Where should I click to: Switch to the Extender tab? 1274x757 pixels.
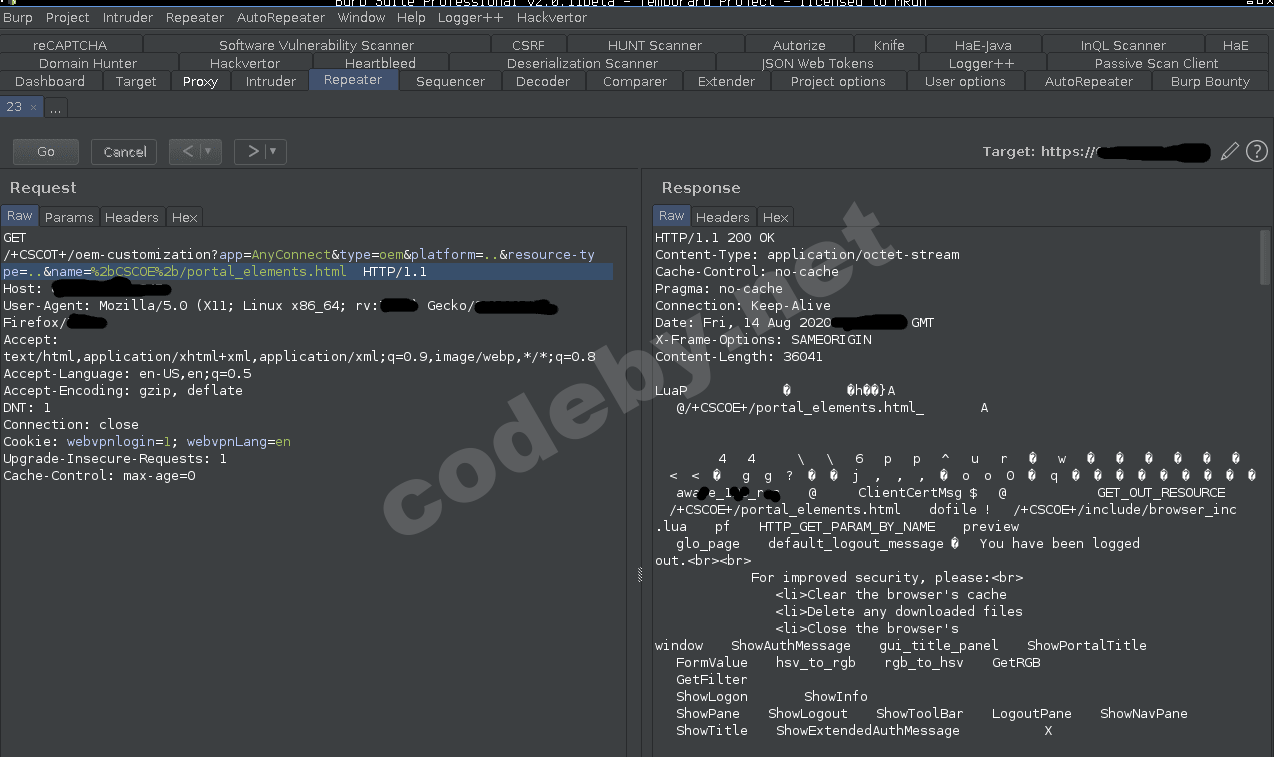[x=726, y=81]
